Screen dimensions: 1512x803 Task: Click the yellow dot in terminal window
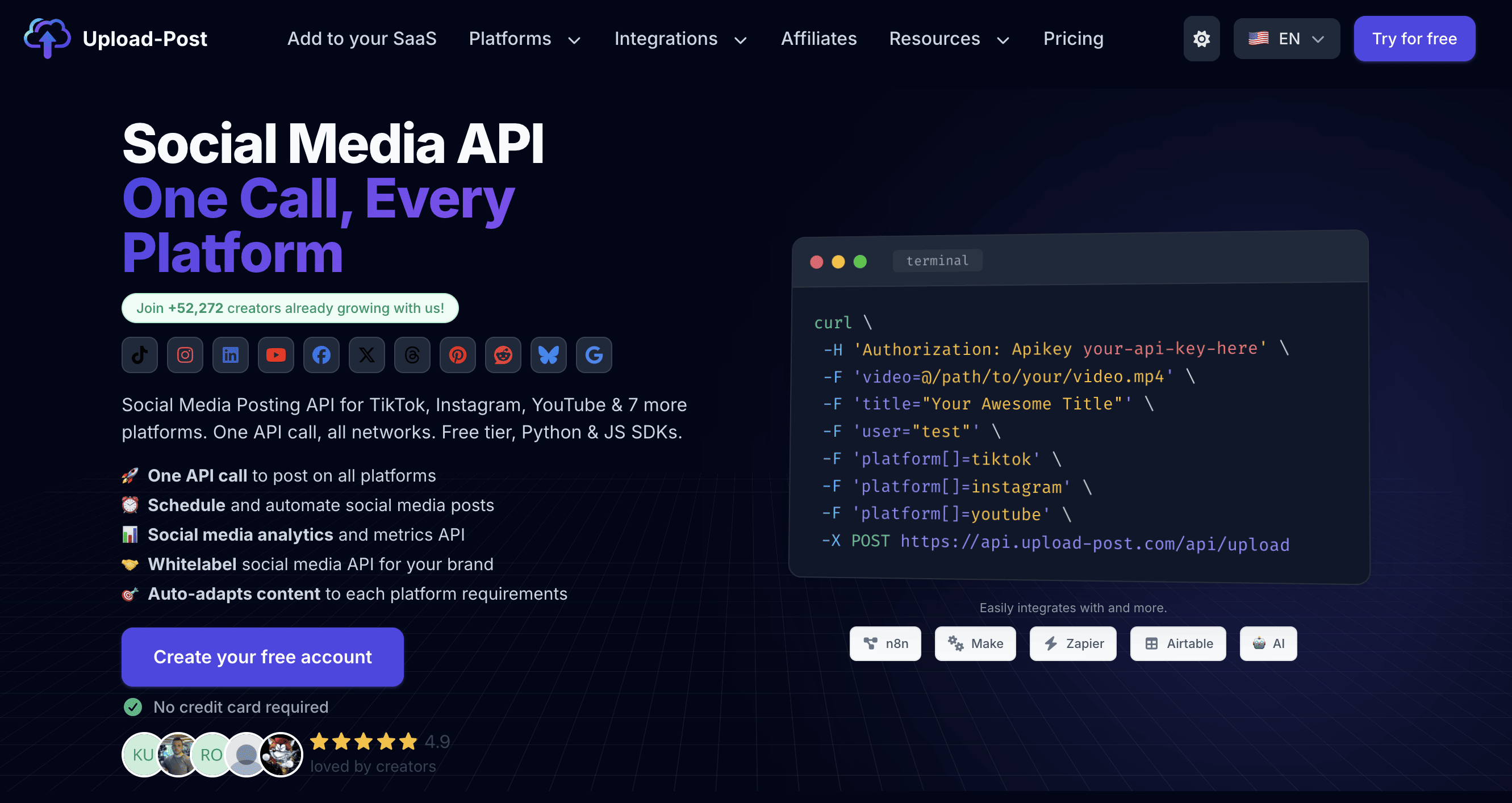838,262
